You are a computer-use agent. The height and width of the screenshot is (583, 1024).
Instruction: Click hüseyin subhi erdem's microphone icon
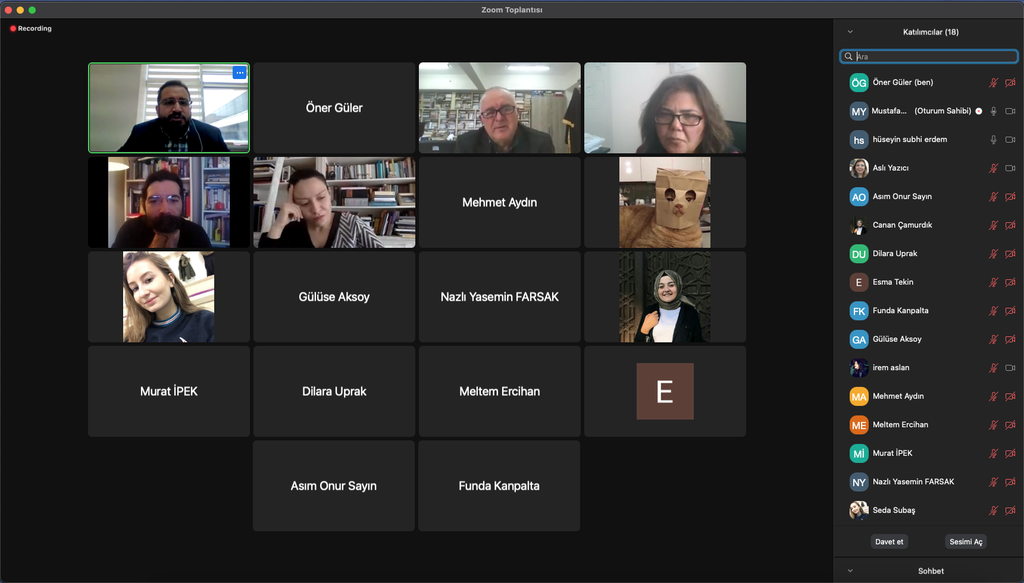[993, 140]
